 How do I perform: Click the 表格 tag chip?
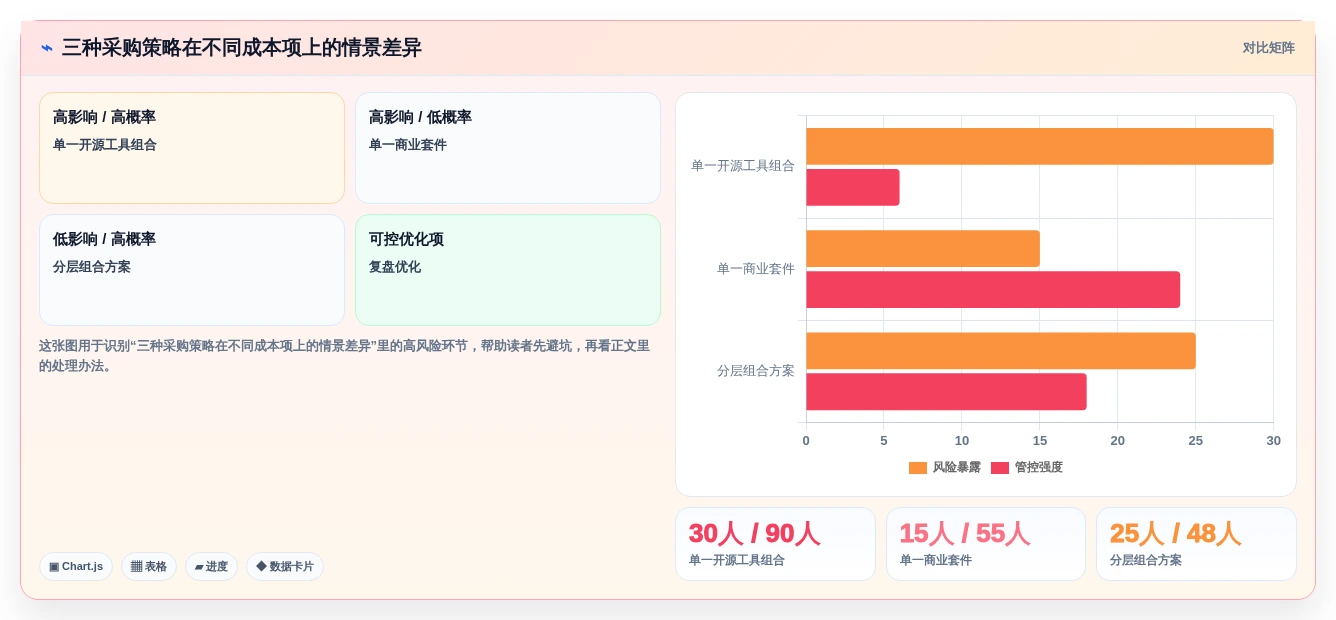coord(149,567)
